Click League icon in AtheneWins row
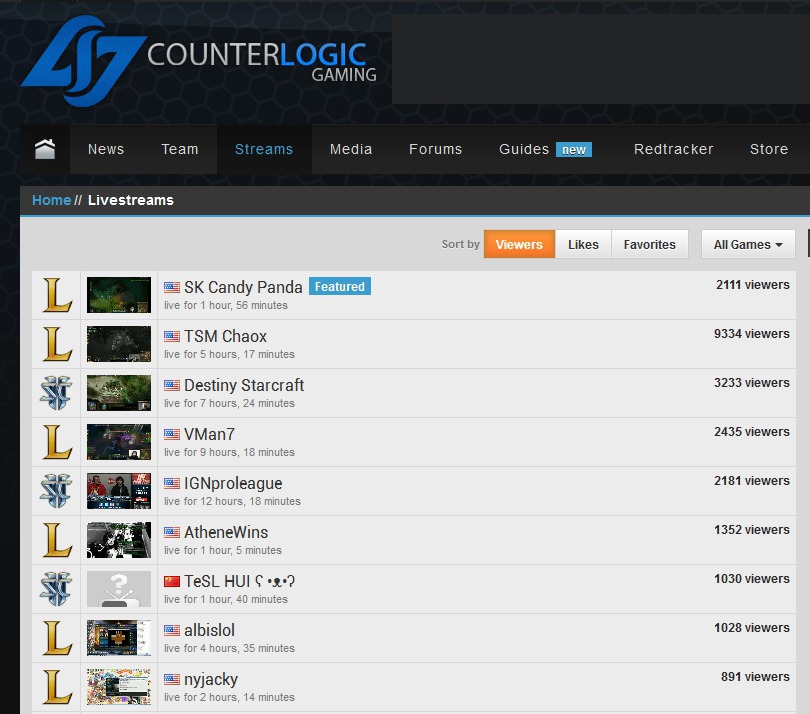The width and height of the screenshot is (810, 714). tap(56, 540)
